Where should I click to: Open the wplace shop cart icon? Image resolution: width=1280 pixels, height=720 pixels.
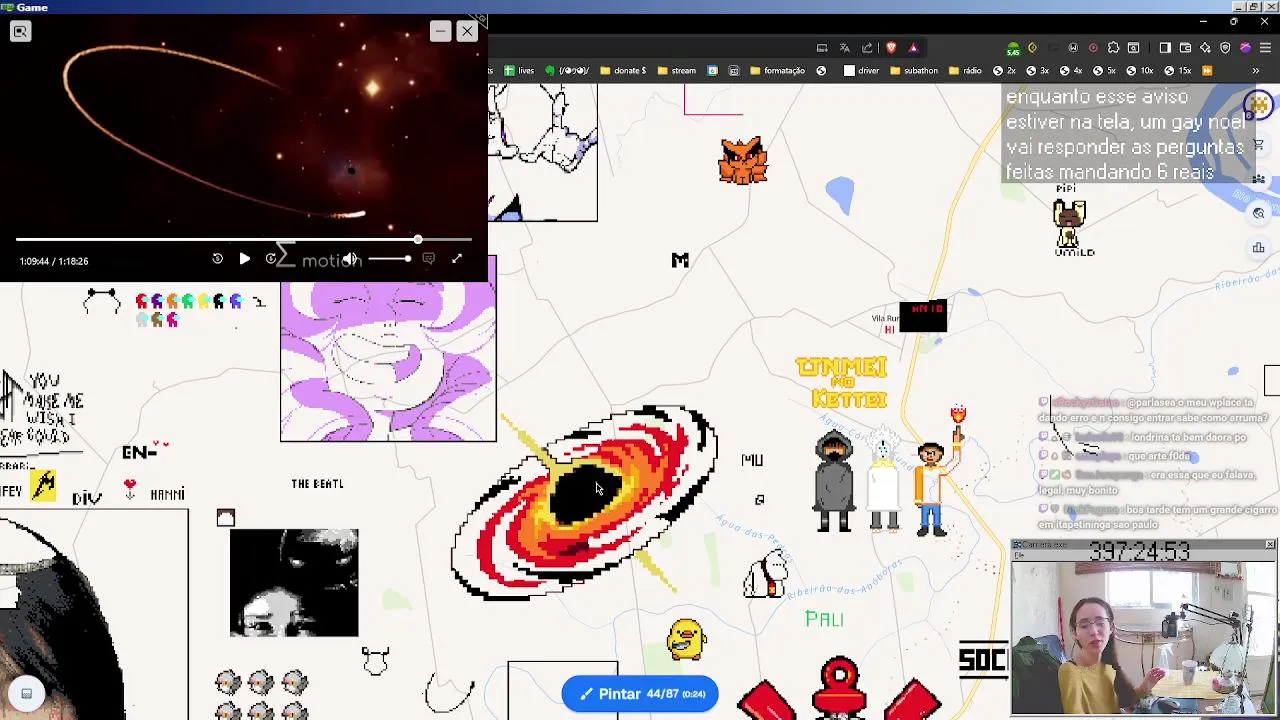click(x=1258, y=145)
